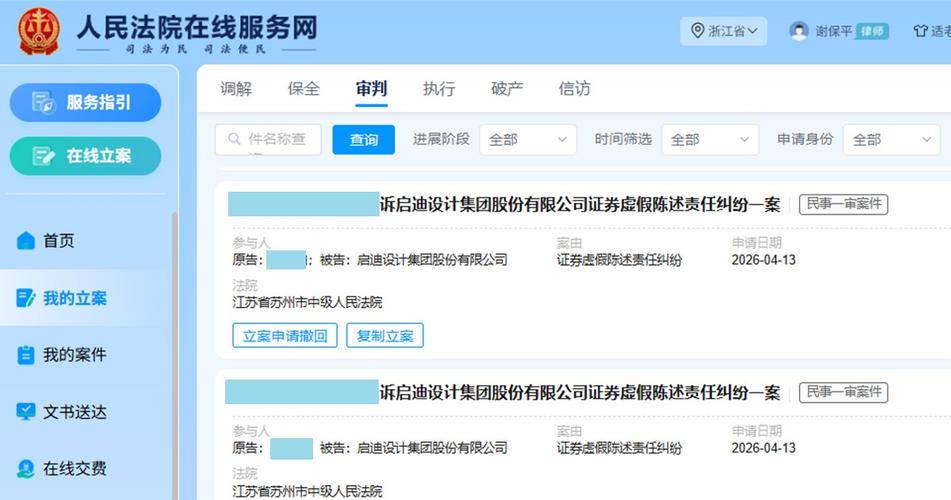Image resolution: width=951 pixels, height=500 pixels.
Task: Click second case defendant 启迪设计集团股份有限公司
Action: pos(432,448)
